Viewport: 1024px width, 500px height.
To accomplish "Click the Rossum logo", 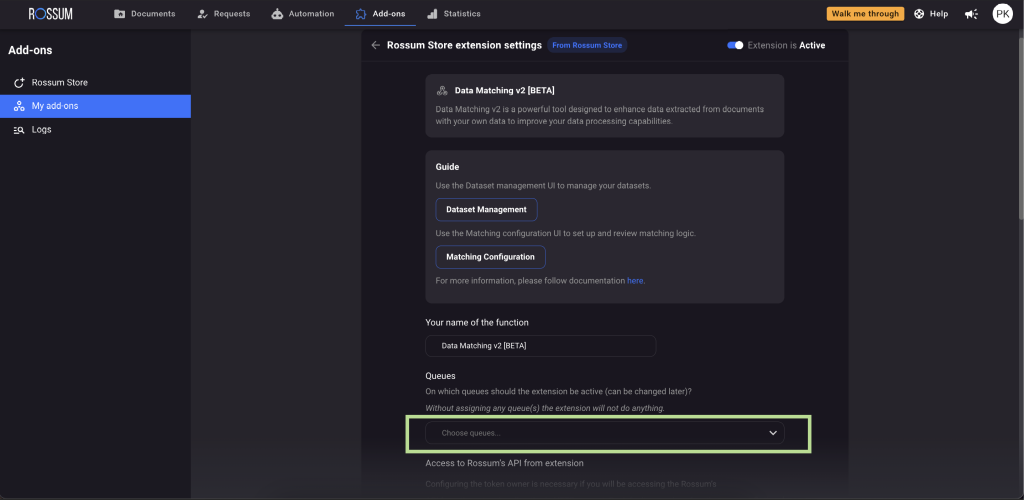I will [50, 14].
